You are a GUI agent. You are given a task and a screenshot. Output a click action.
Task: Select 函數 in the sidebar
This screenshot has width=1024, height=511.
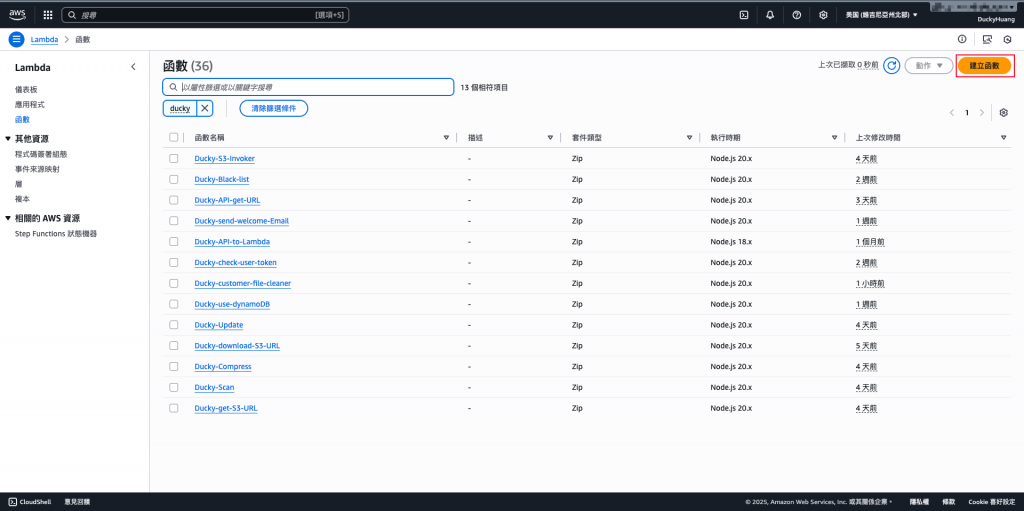(x=22, y=120)
